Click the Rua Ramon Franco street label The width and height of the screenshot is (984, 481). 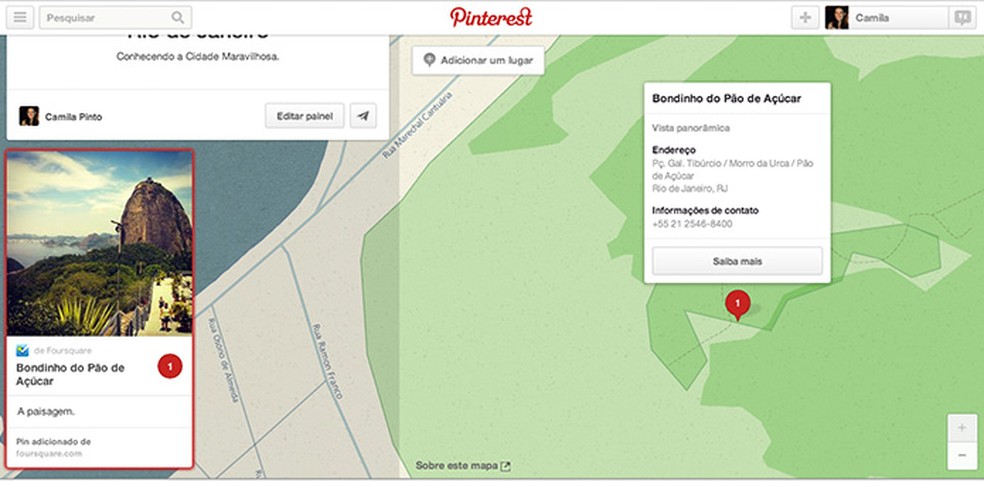[328, 361]
